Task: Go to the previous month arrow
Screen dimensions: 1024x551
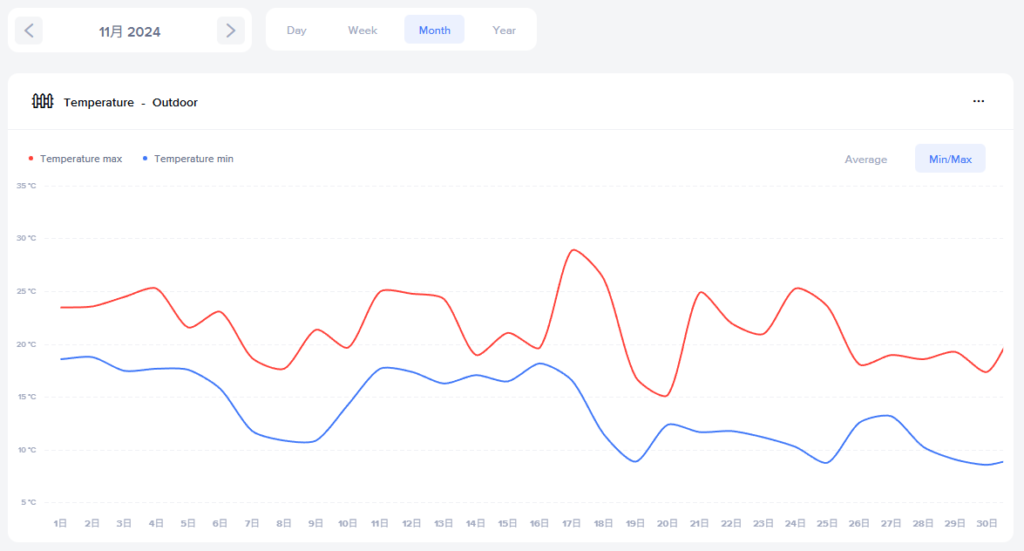Action: 29,31
